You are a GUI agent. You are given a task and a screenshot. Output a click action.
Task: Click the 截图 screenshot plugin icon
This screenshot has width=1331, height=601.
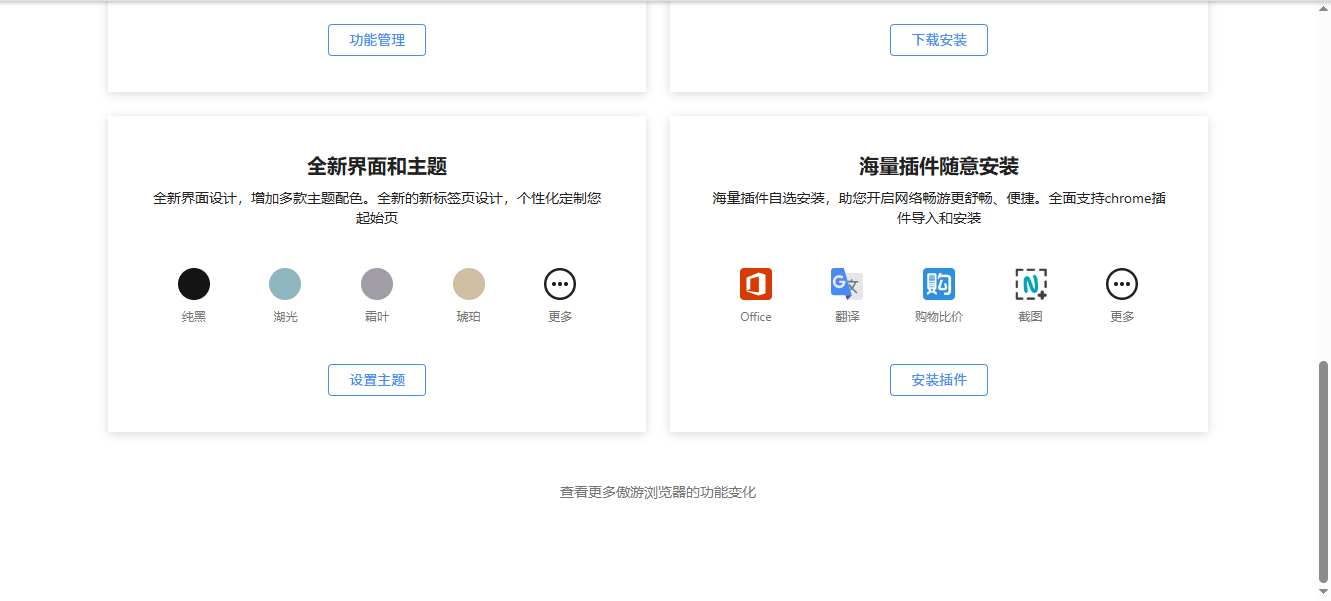pyautogui.click(x=1031, y=284)
